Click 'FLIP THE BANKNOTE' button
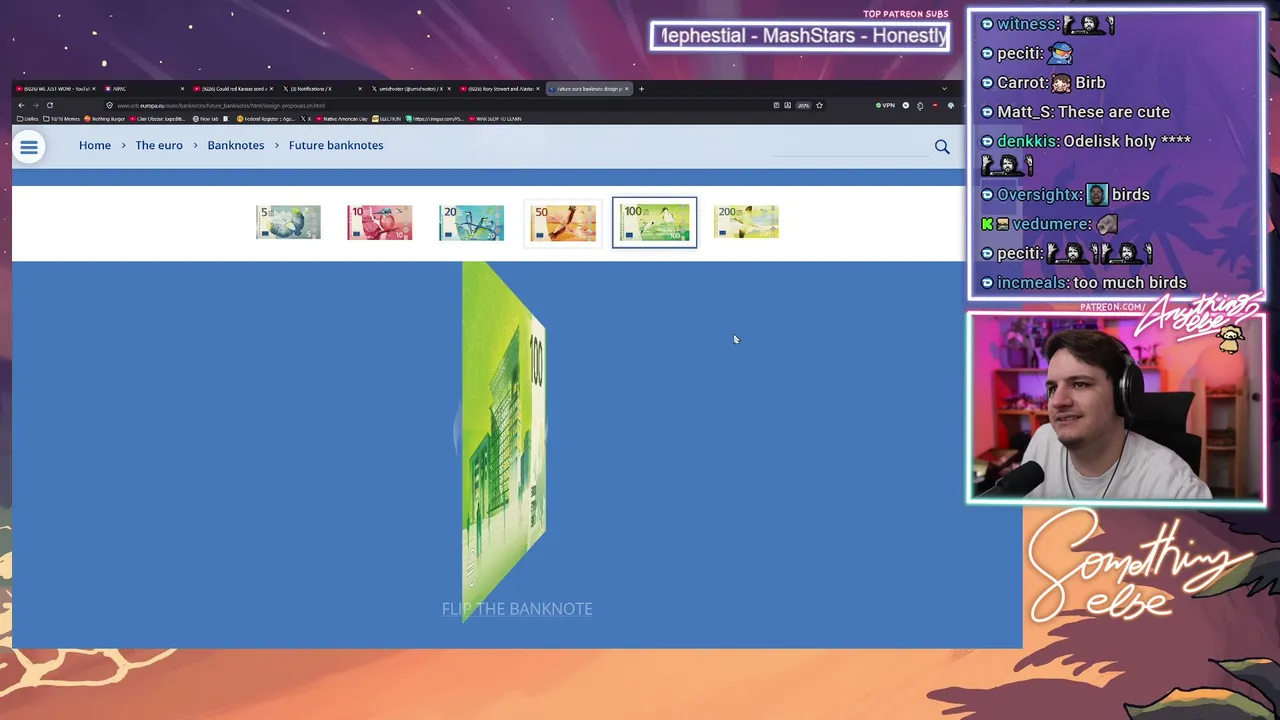1280x720 pixels. coord(517,609)
